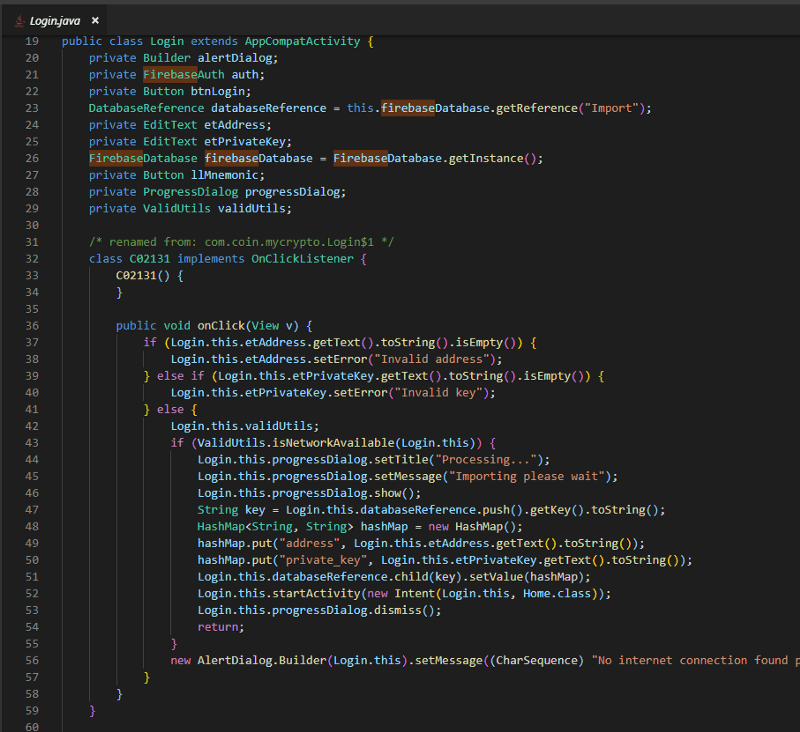Select the Login.java tab title
The height and width of the screenshot is (732, 800).
[x=55, y=21]
